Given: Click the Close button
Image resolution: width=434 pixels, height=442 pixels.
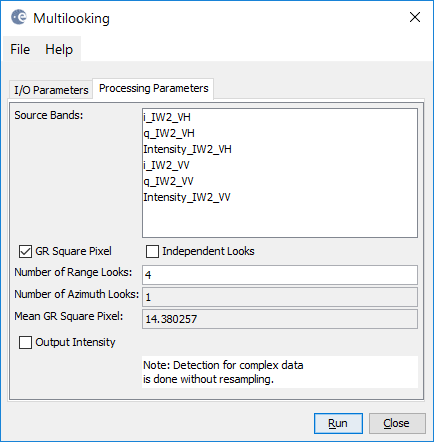Looking at the screenshot, I should pos(397,423).
